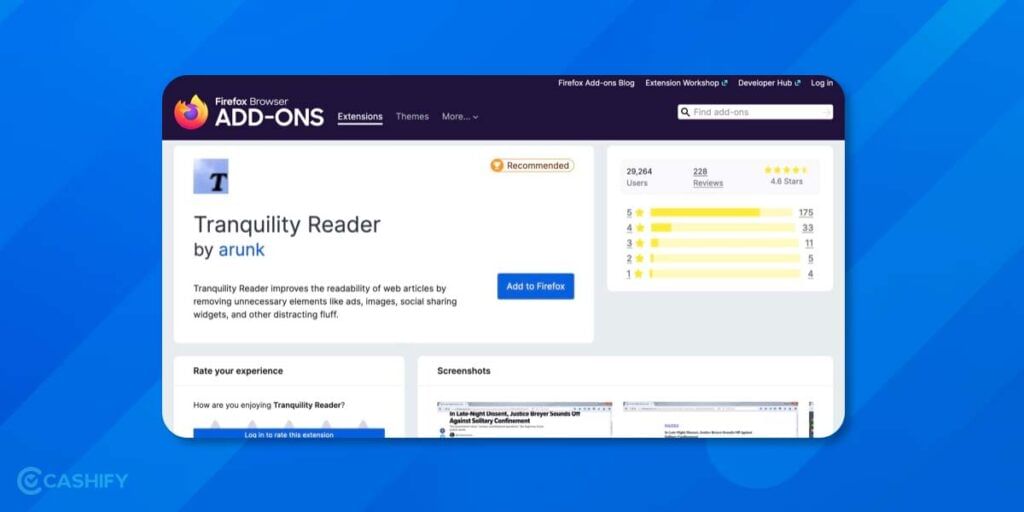This screenshot has height=512, width=1024.
Task: Click the 4.6 Stars rating display
Action: tap(786, 176)
